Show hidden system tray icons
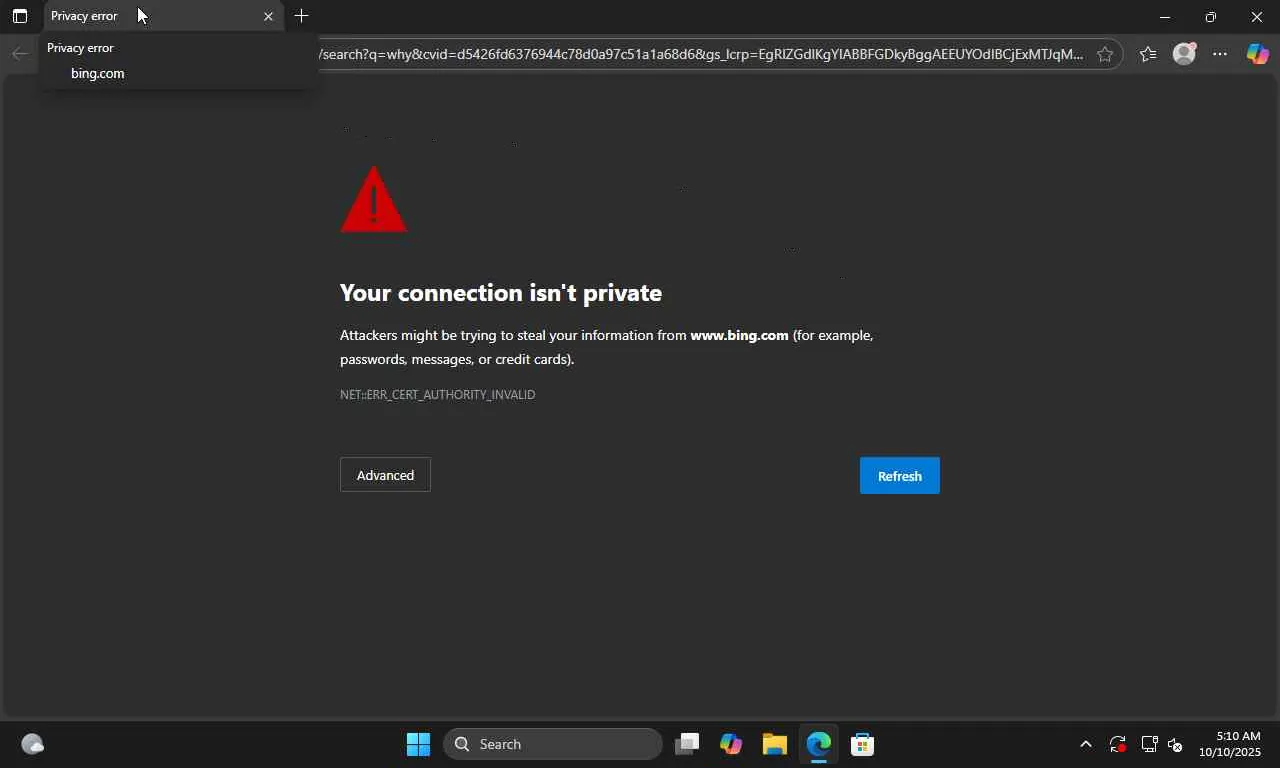 [1085, 744]
